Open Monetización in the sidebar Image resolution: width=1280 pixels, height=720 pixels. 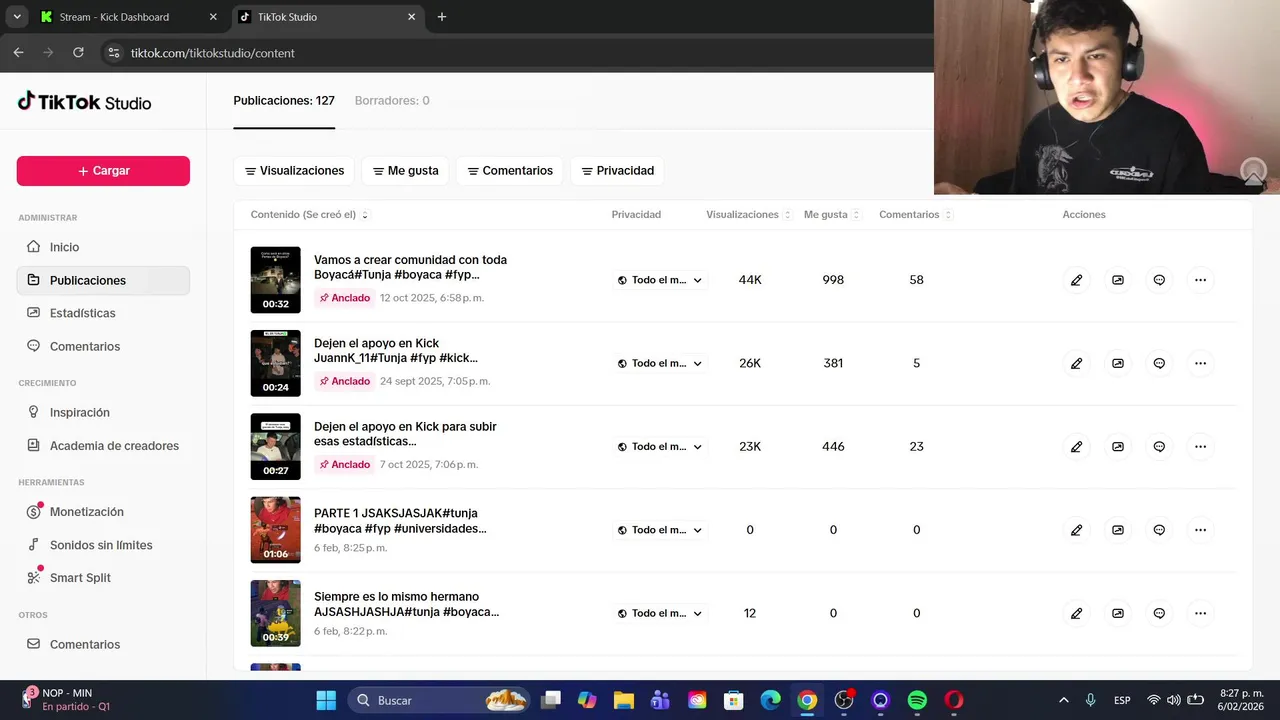103,512
